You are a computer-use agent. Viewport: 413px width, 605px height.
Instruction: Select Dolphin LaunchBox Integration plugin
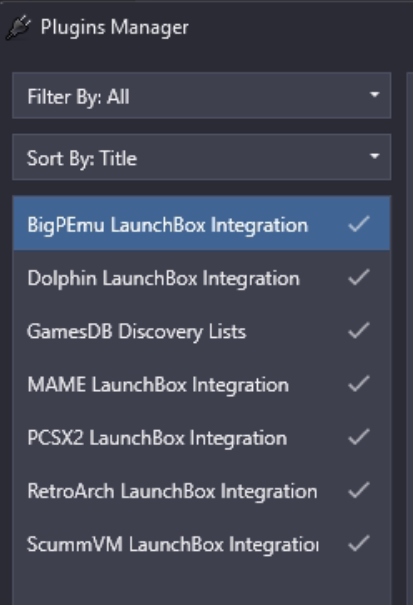201,277
